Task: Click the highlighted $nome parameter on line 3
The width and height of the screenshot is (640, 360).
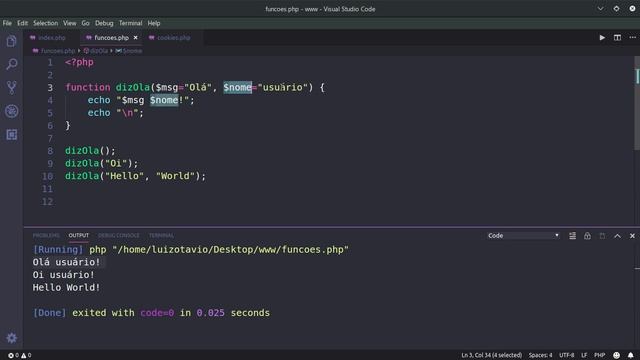Action: pyautogui.click(x=238, y=87)
